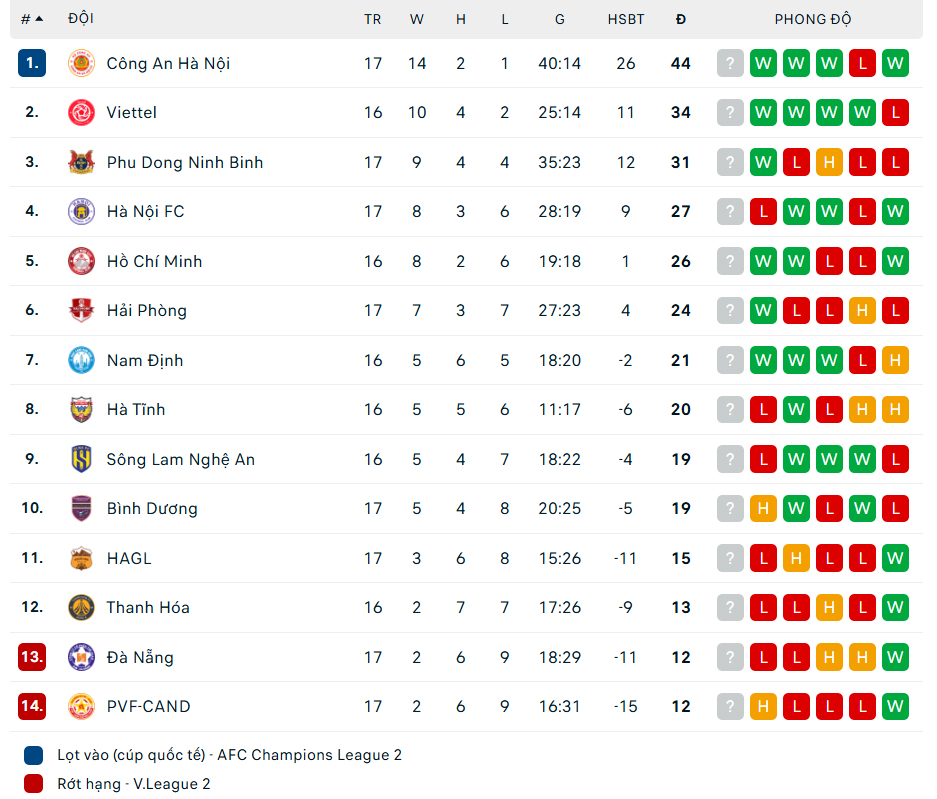Open the Sông Lam Nghệ An crest

(x=81, y=459)
